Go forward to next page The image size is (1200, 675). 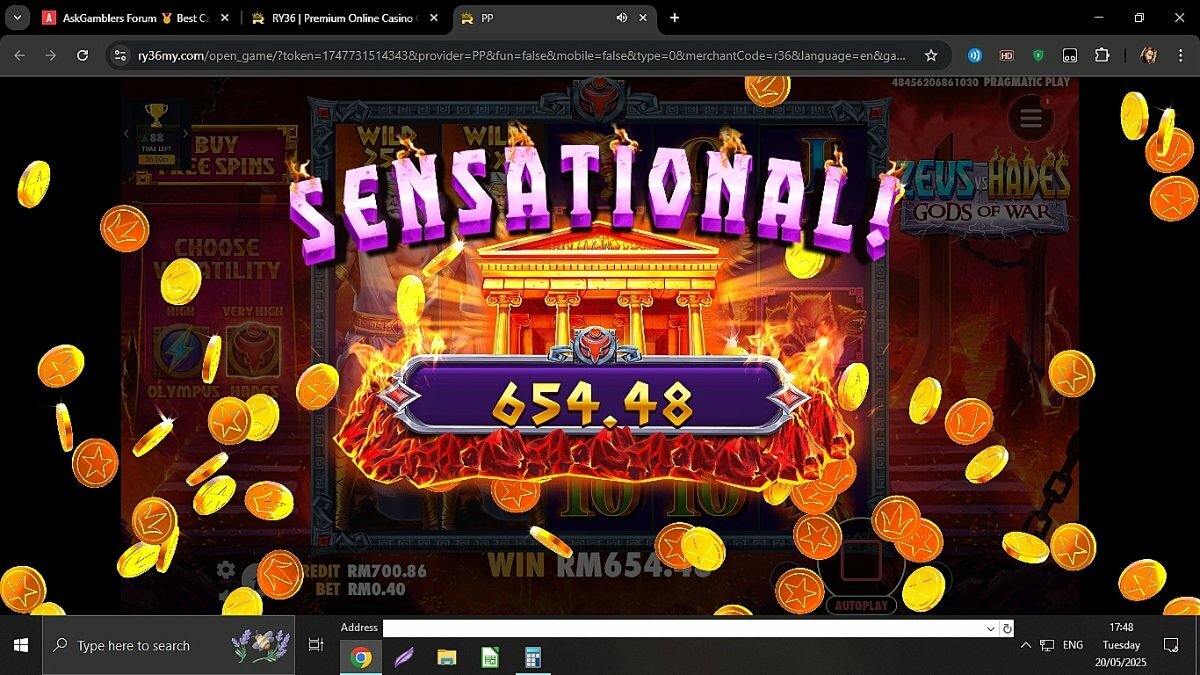51,56
